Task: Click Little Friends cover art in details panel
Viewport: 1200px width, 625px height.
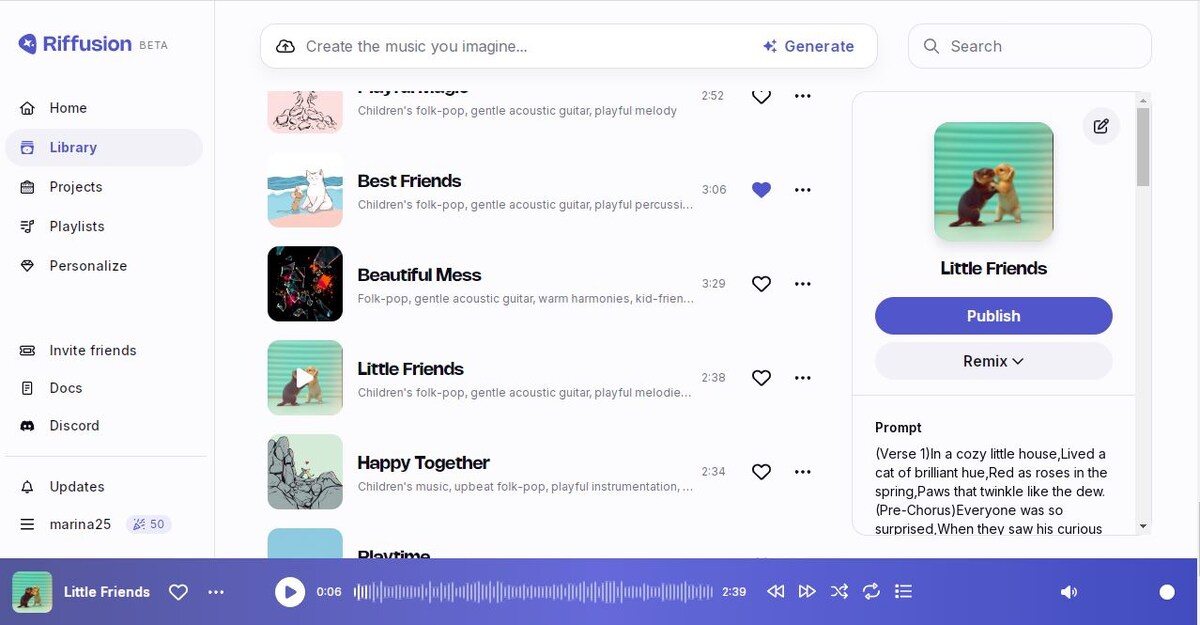Action: click(x=993, y=182)
